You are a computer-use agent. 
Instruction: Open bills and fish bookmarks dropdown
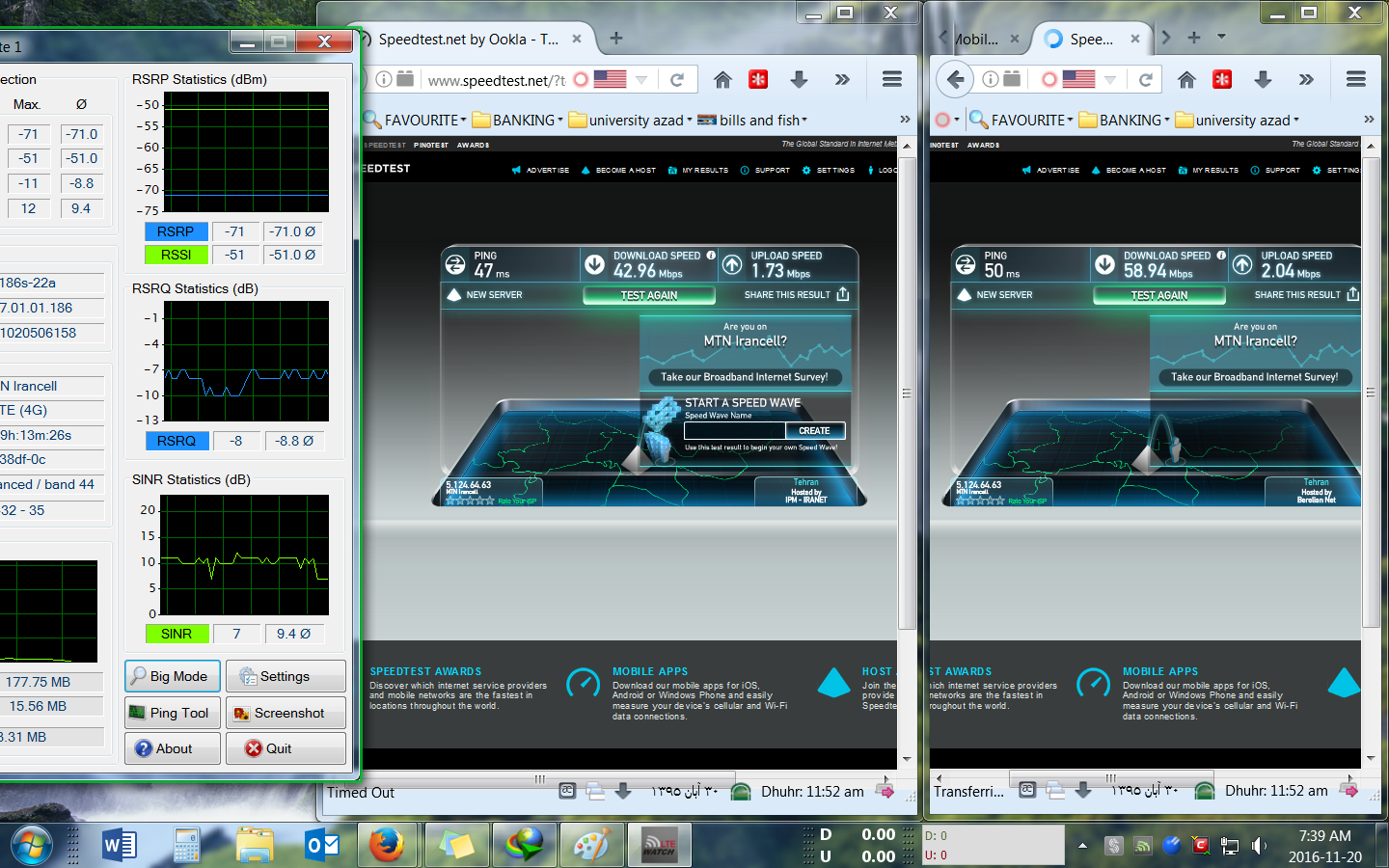pos(752,121)
